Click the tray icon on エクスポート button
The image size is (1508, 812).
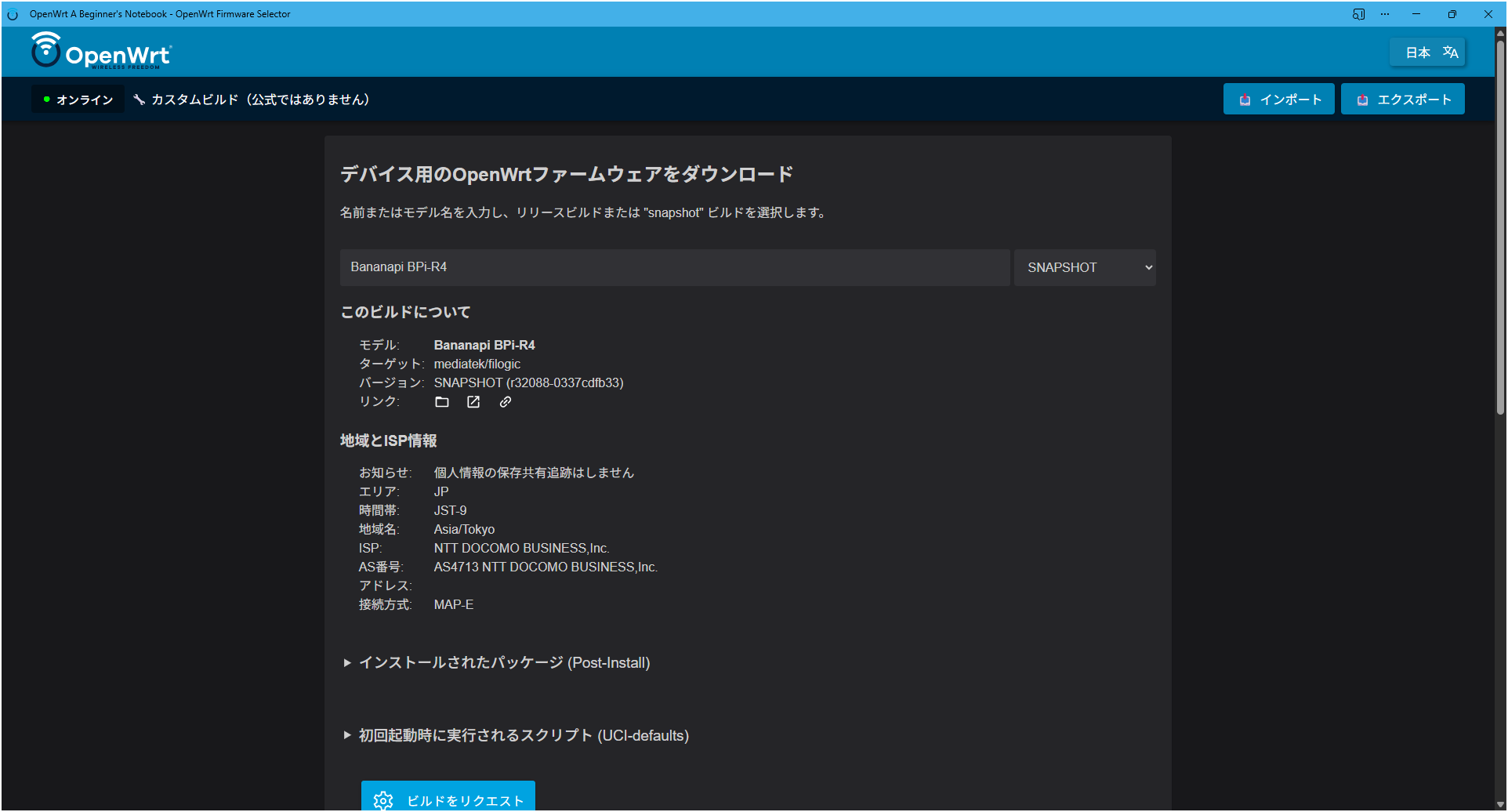(x=1362, y=100)
